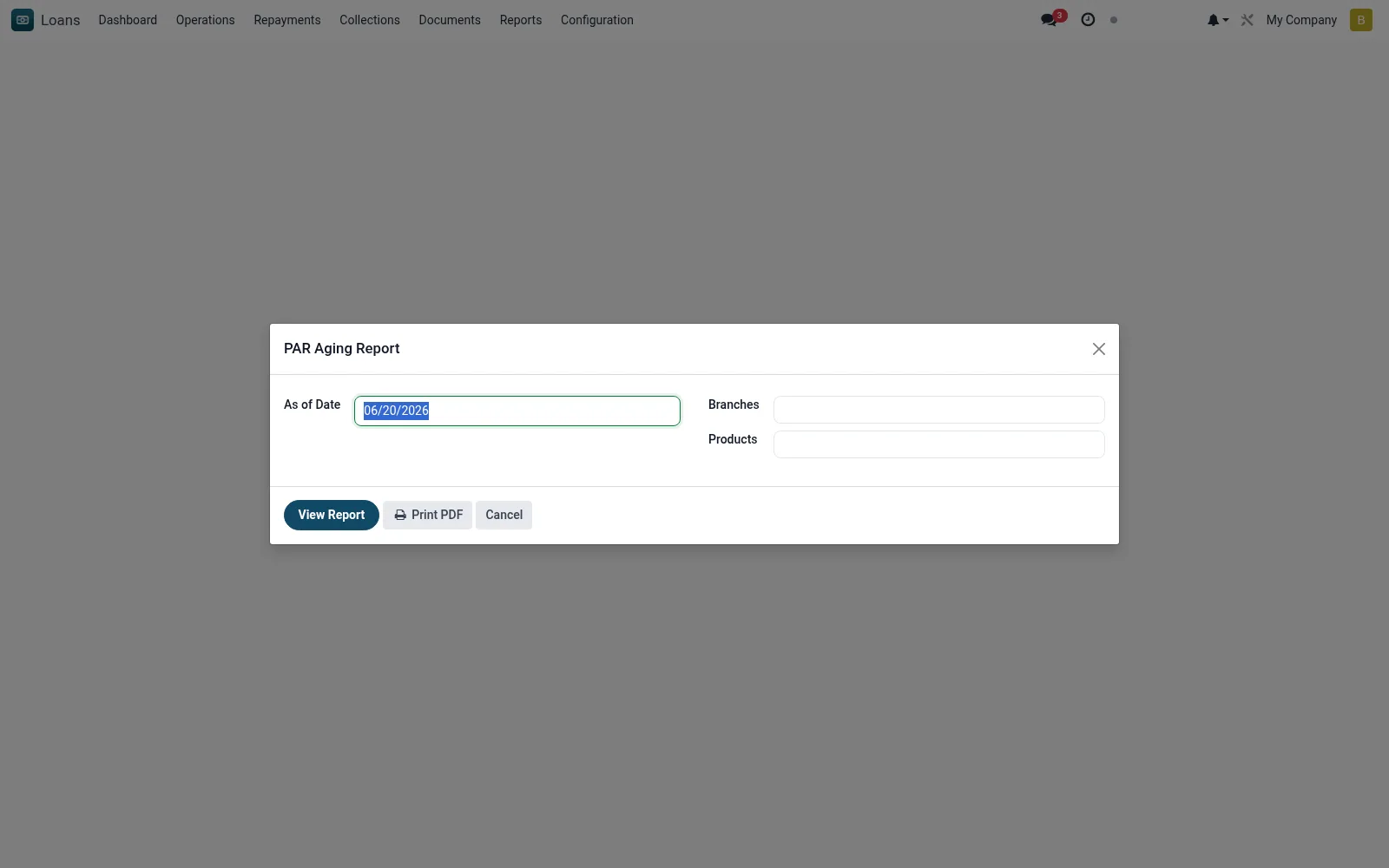Viewport: 1389px width, 868px height.
Task: Open the Loans app home icon
Action: [x=23, y=20]
